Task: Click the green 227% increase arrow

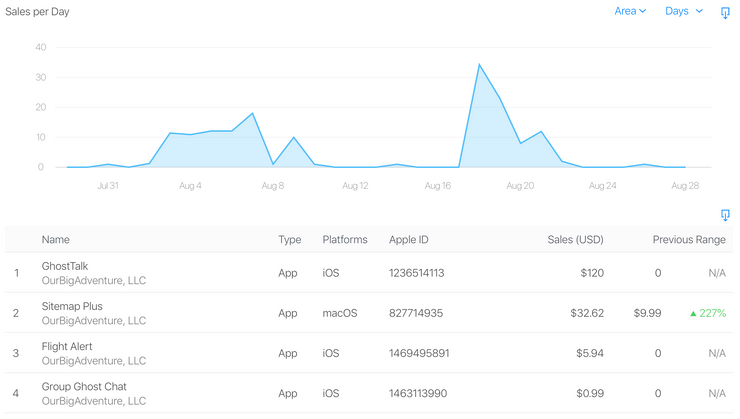Action: (x=693, y=313)
